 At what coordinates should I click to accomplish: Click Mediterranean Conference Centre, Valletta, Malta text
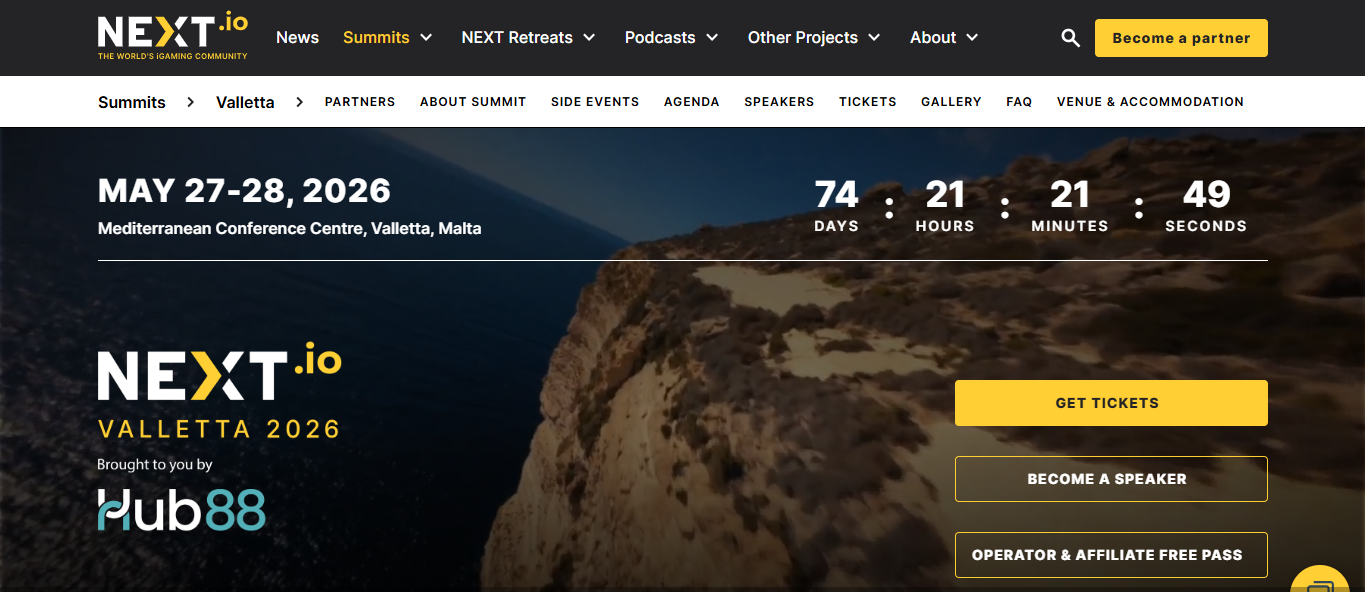290,229
